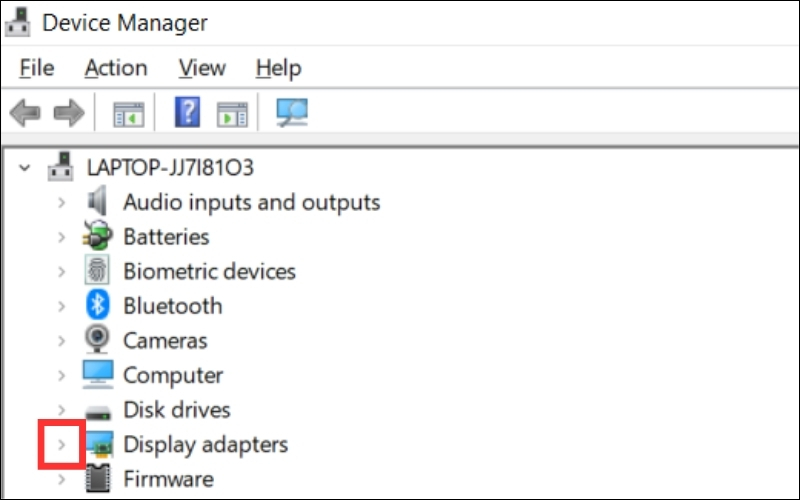Select the Computer label
Screen dimensions: 800x500
[173, 376]
